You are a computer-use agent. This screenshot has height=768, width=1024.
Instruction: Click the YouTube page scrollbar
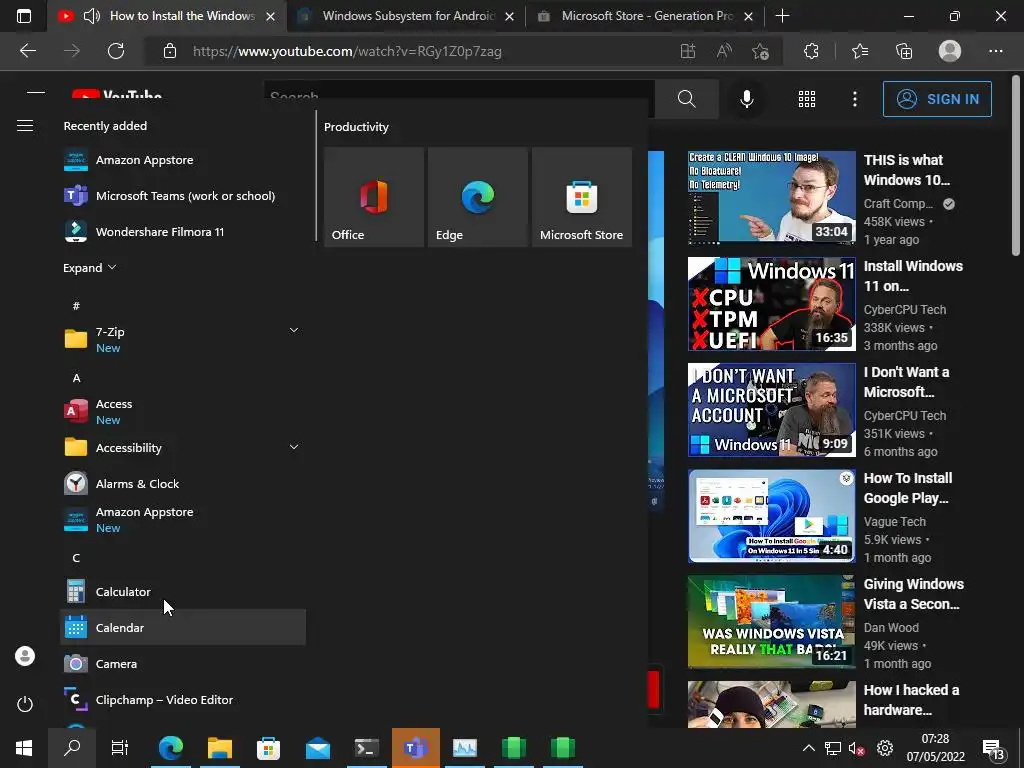[1016, 167]
